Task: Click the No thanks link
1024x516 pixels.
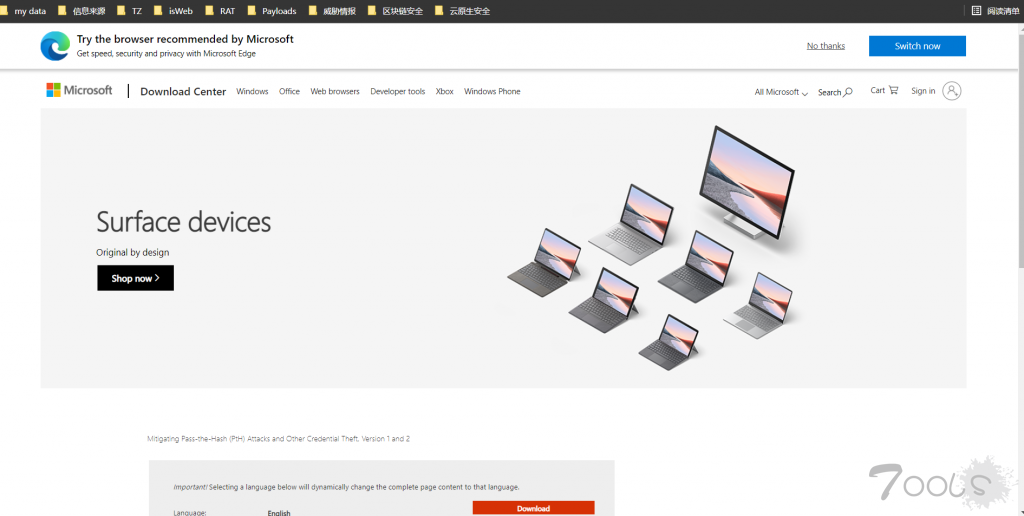Action: pyautogui.click(x=825, y=46)
